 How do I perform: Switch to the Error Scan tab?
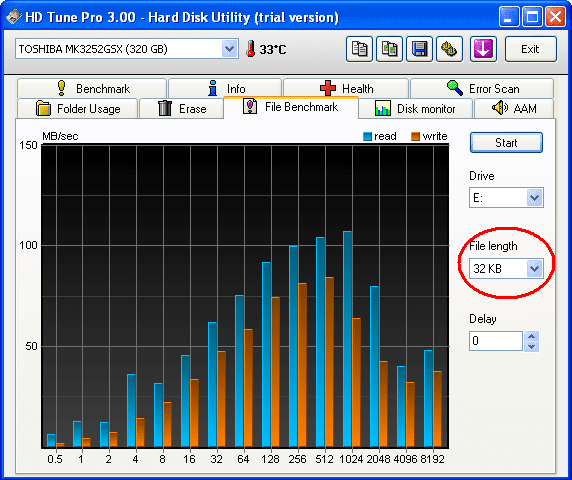pos(482,88)
